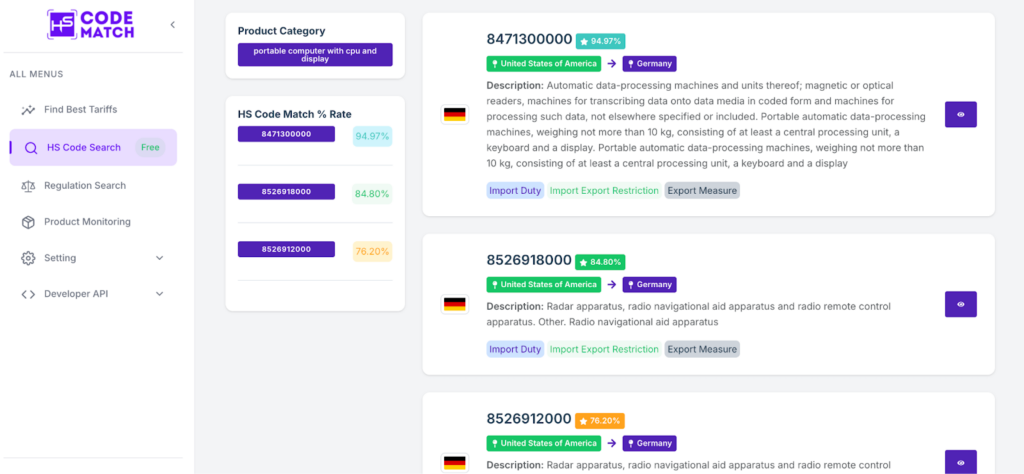View details with eye button for 8526912000
The image size is (1024, 474).
[960, 462]
